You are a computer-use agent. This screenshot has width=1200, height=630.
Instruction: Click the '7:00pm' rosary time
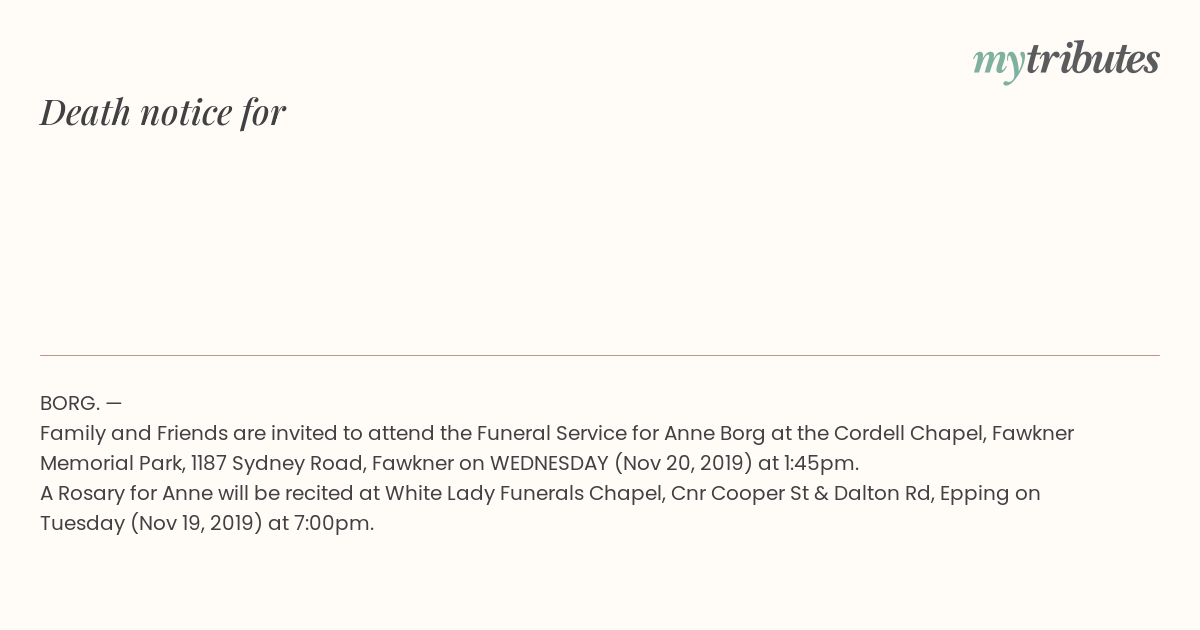pyautogui.click(x=333, y=523)
